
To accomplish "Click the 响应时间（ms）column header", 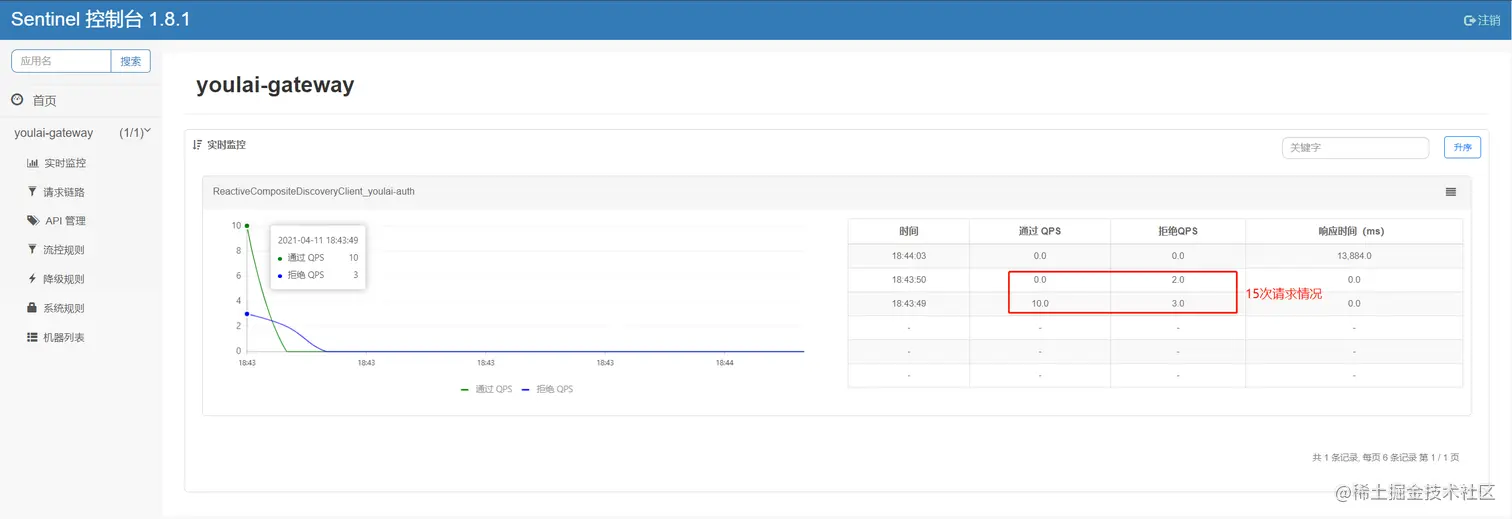I will [1354, 231].
